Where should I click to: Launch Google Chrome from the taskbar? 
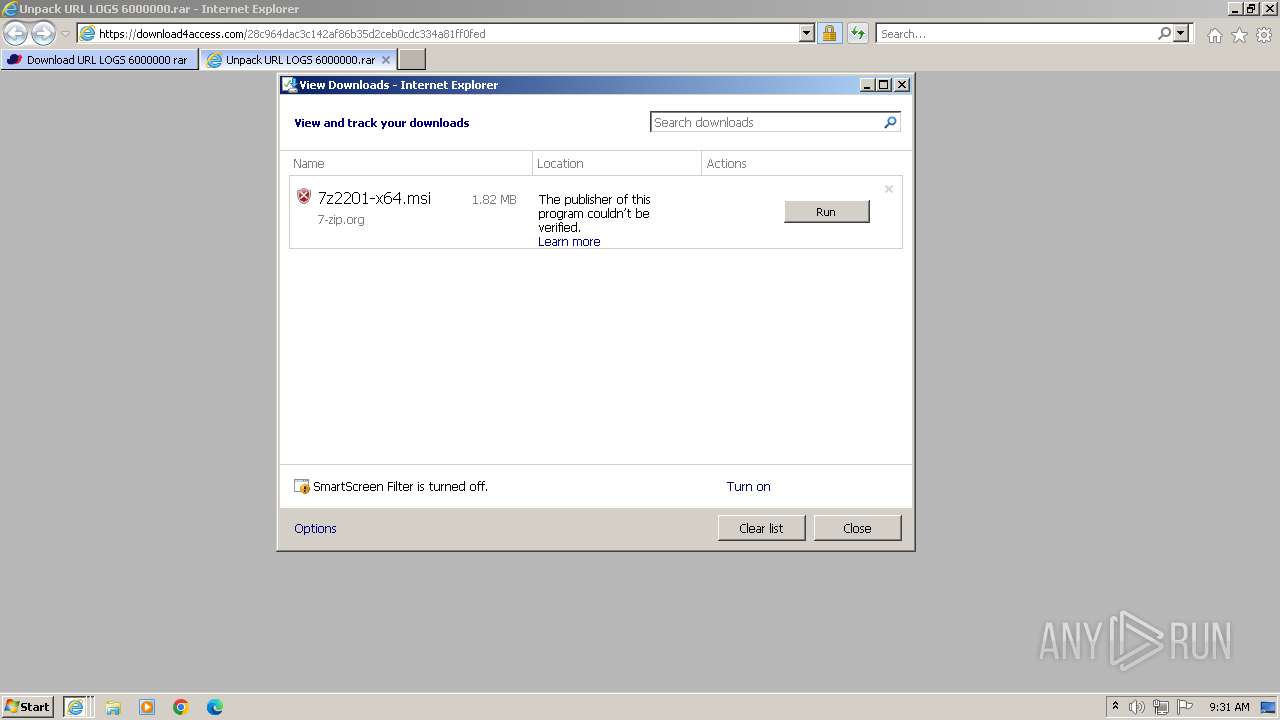pos(181,707)
